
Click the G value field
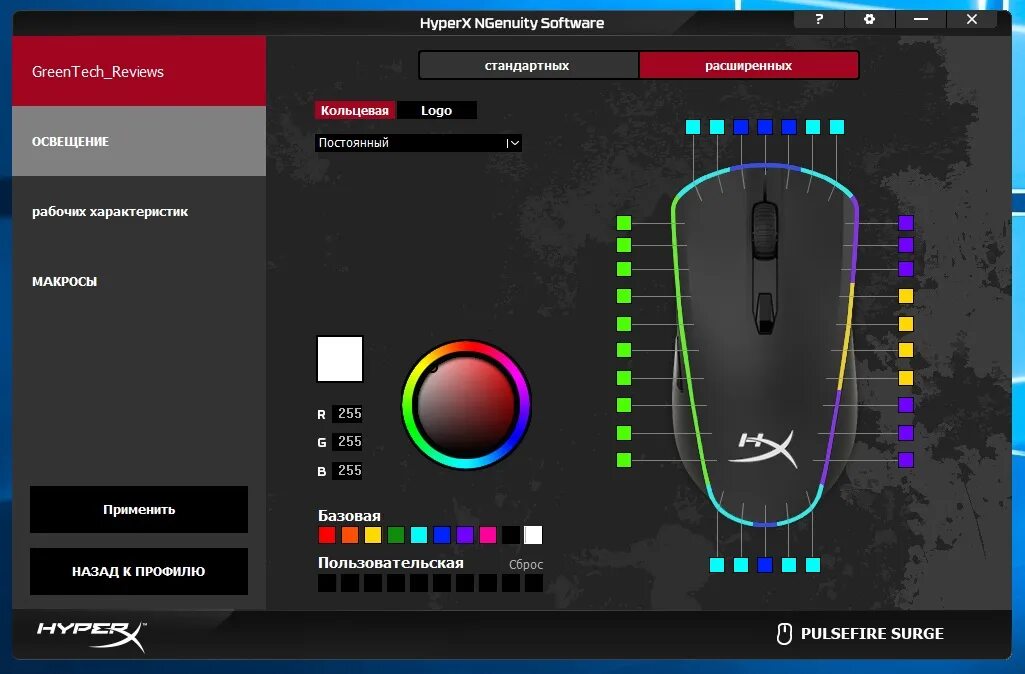click(348, 441)
